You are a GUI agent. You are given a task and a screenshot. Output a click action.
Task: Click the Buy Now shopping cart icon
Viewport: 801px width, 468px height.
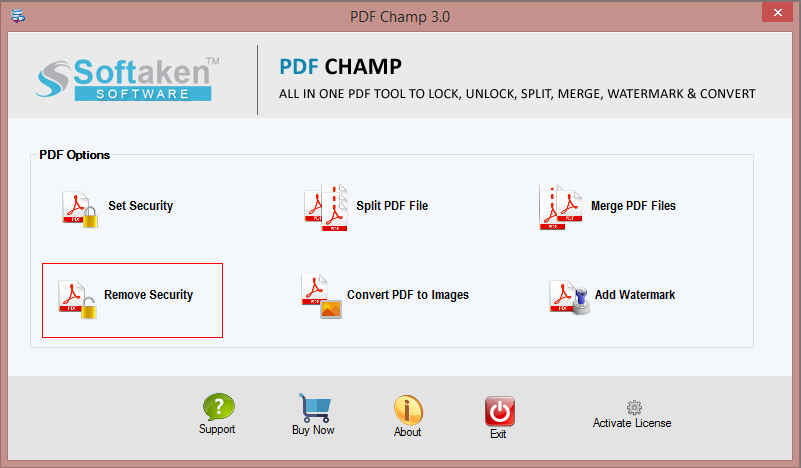pos(315,408)
